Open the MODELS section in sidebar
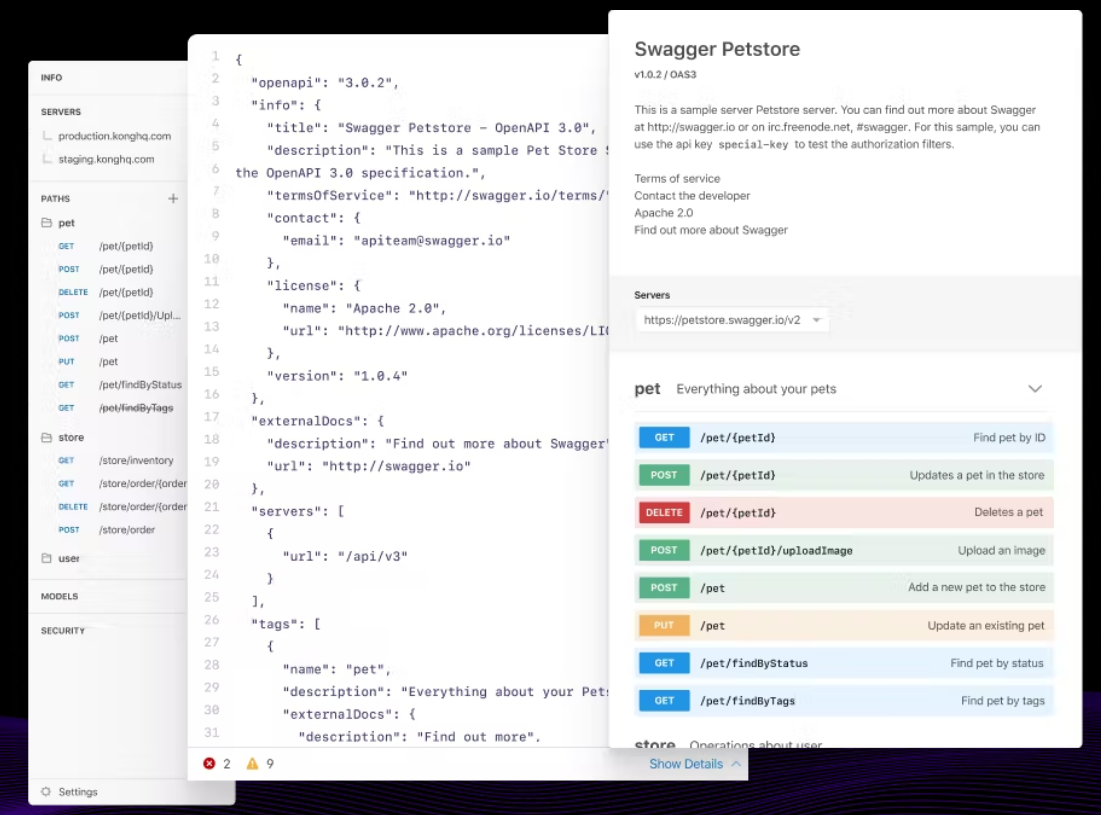The width and height of the screenshot is (1101, 815). point(59,596)
